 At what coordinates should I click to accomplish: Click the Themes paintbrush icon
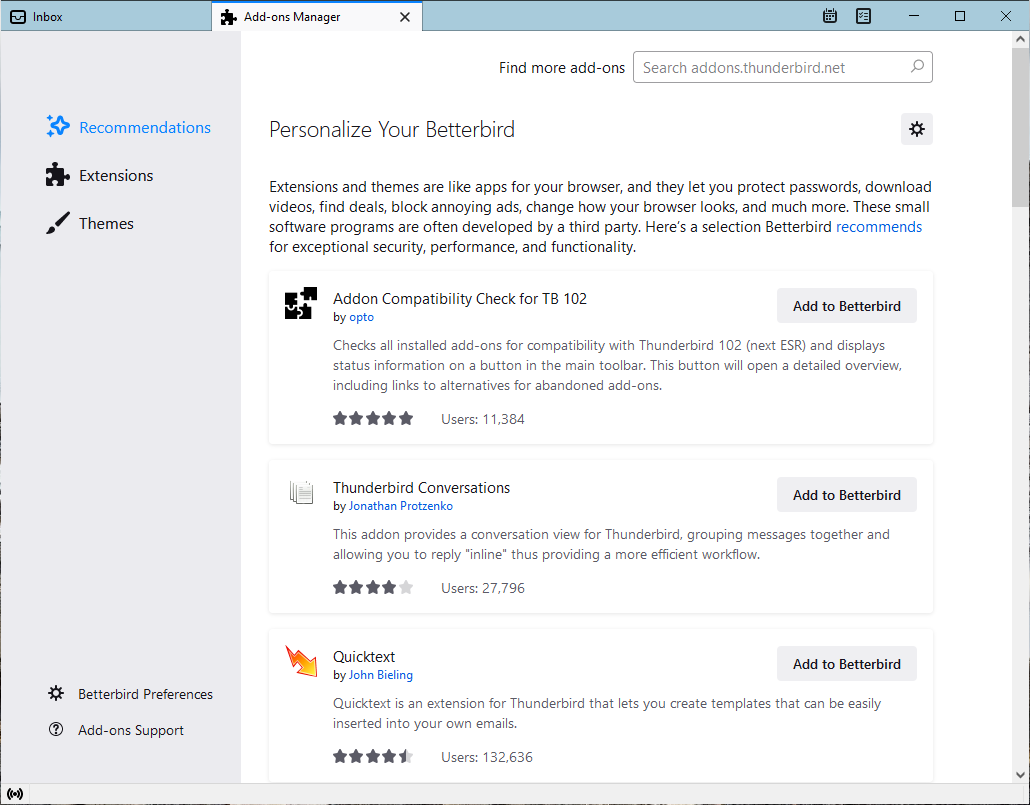tap(58, 223)
